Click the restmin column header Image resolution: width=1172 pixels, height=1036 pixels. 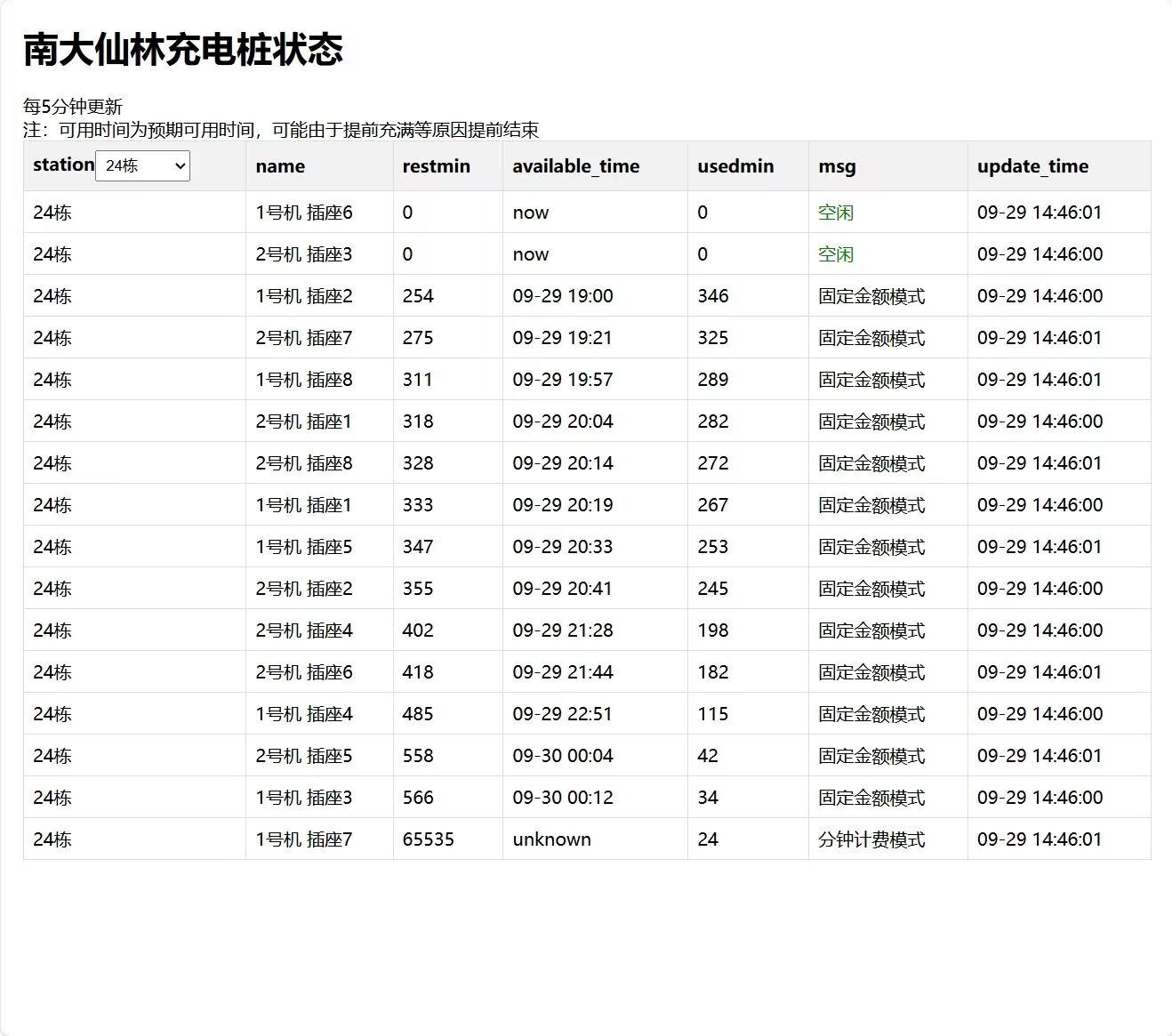pos(436,166)
